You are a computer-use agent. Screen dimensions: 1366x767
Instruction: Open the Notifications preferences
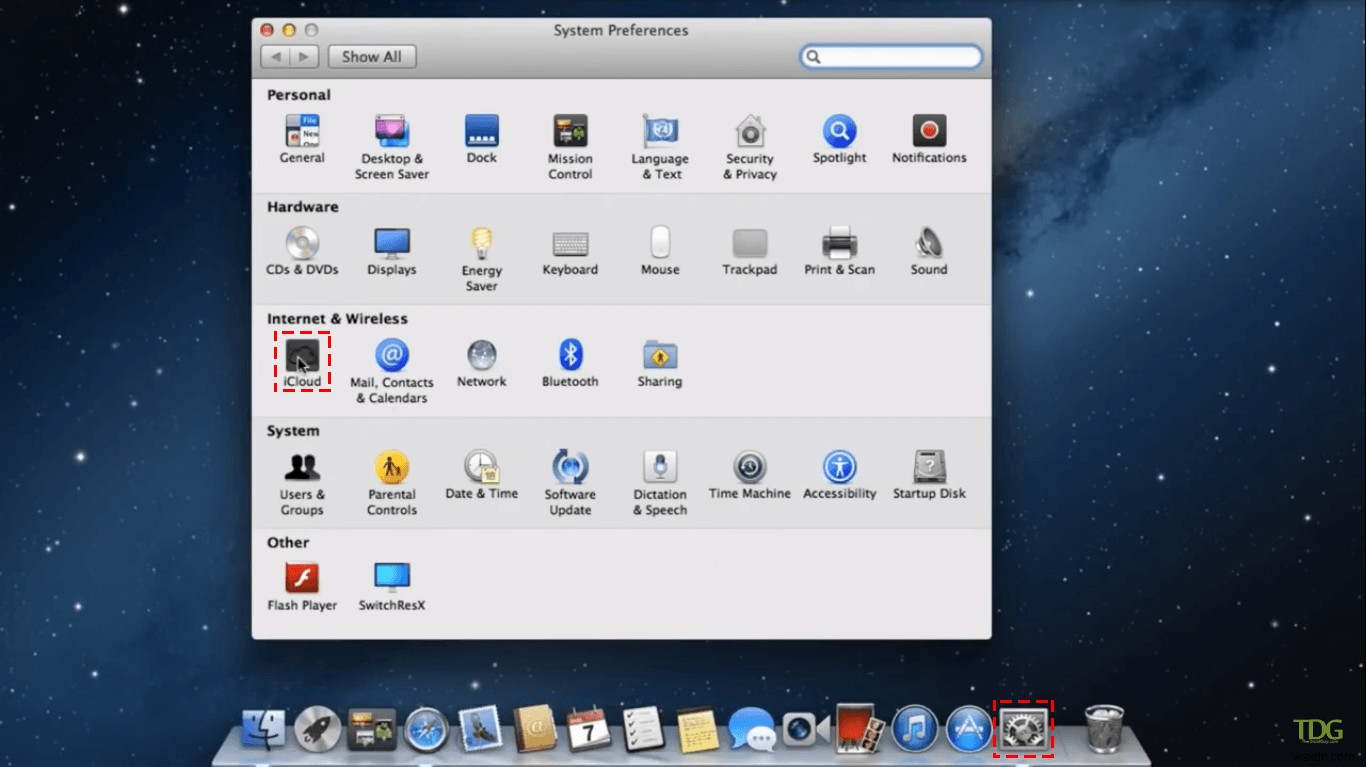928,131
